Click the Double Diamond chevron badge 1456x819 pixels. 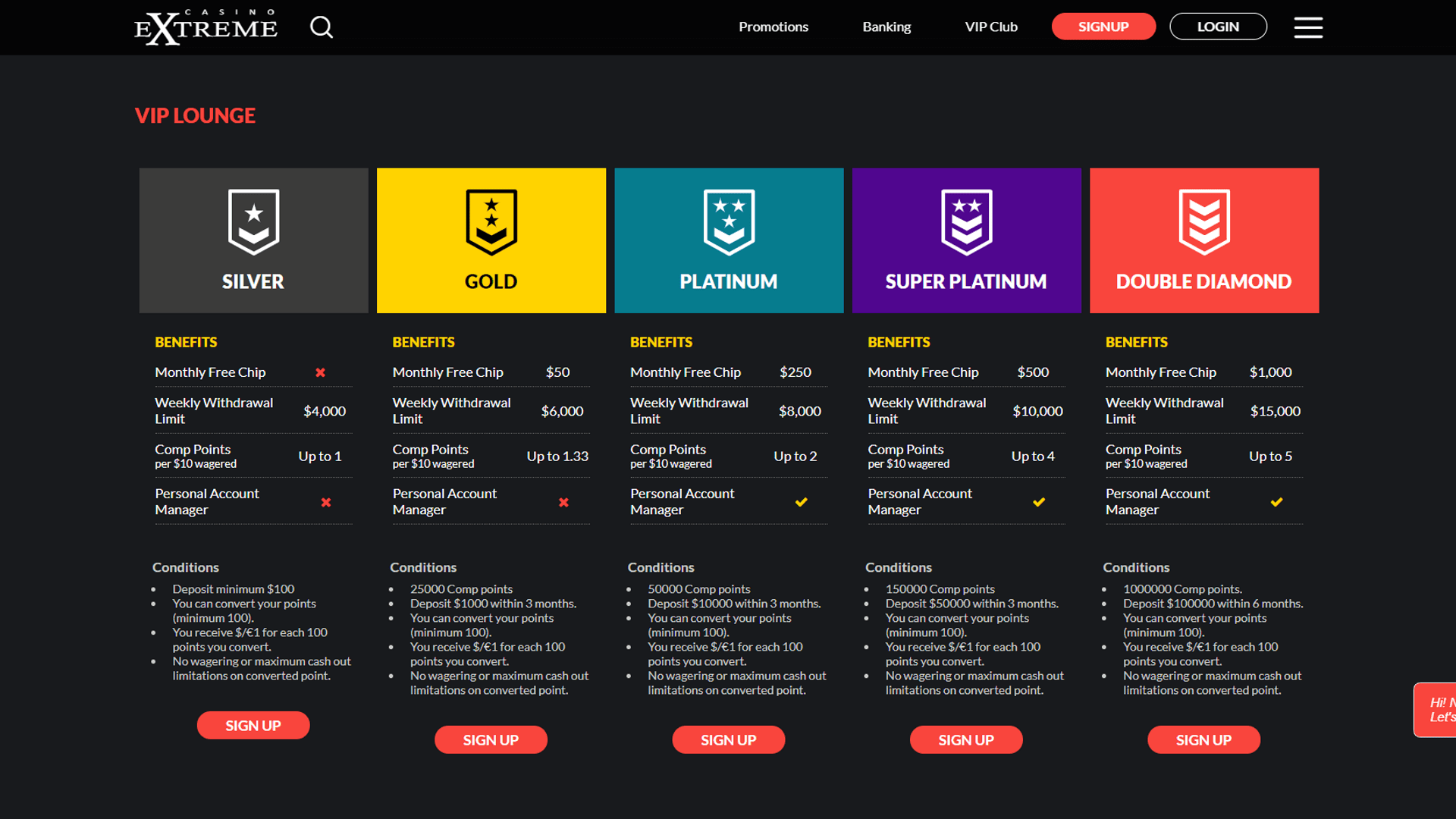coord(1203,221)
